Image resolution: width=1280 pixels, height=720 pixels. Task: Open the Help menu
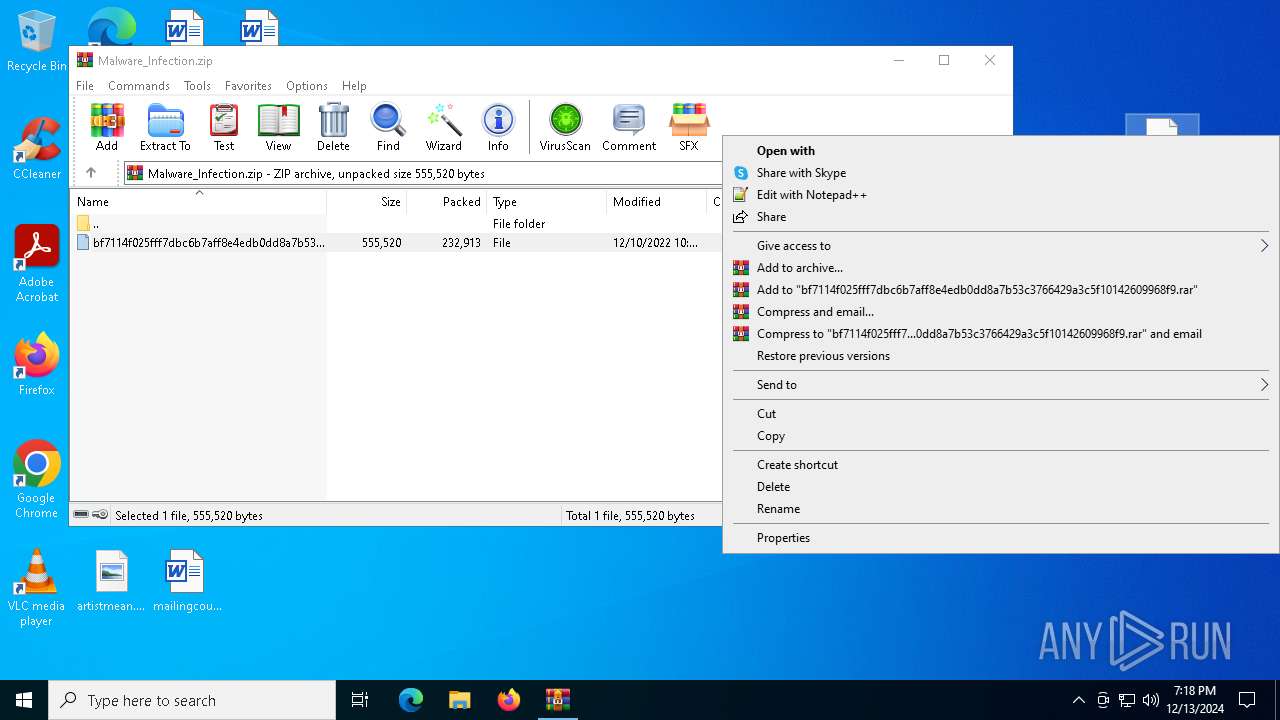[354, 86]
